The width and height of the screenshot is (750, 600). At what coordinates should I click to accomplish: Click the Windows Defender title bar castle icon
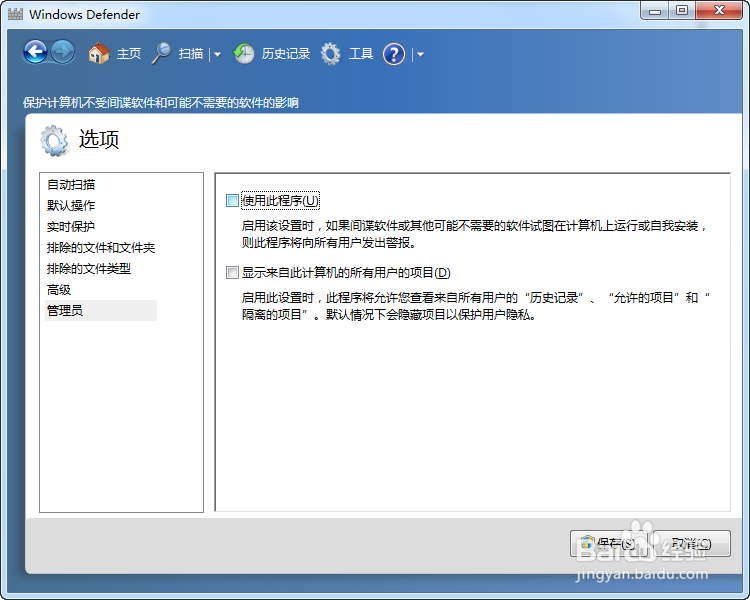[15, 14]
